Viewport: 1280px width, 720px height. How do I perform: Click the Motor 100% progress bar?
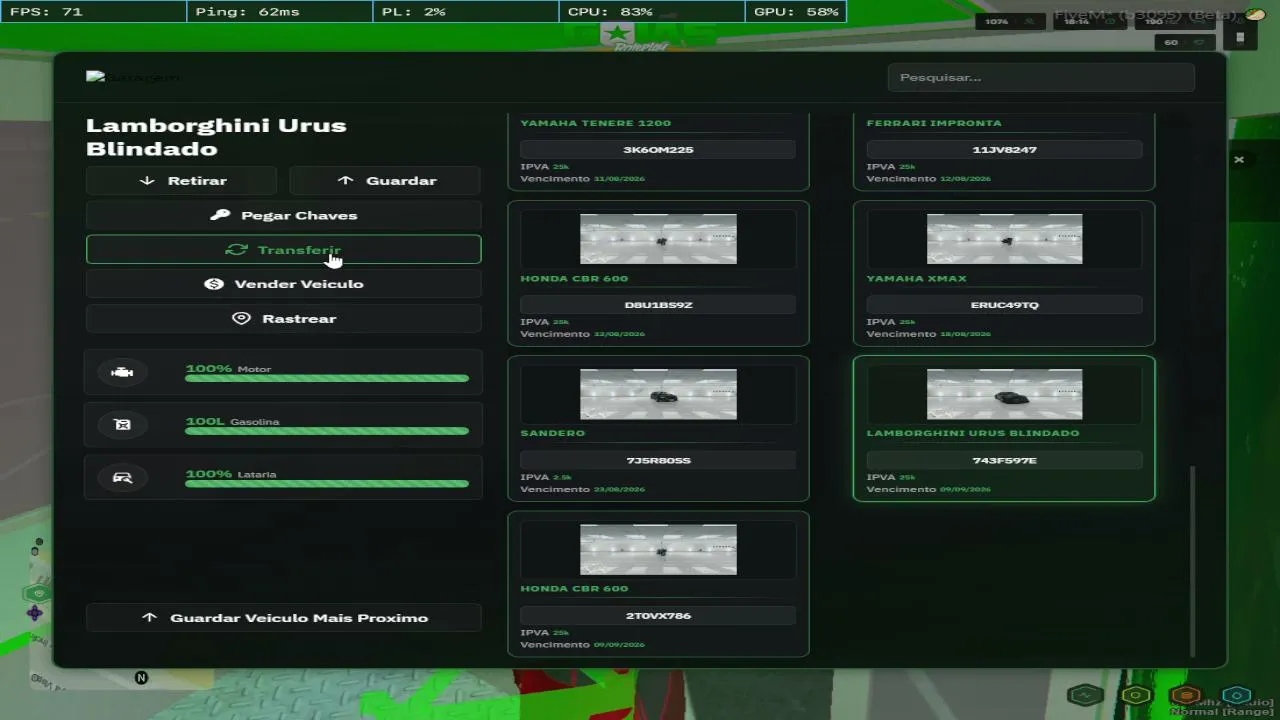pyautogui.click(x=327, y=378)
